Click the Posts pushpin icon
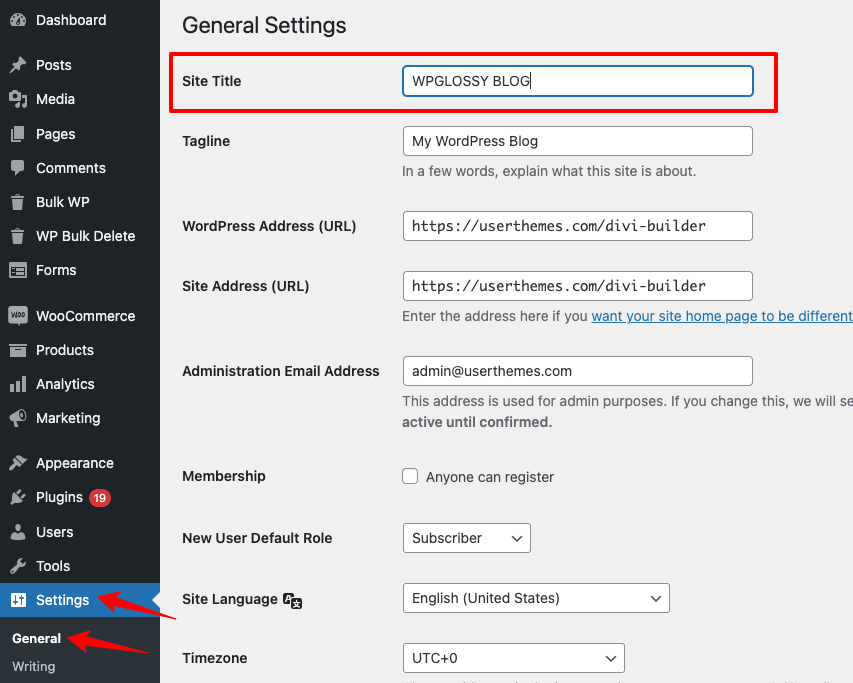This screenshot has height=683, width=853. point(18,65)
